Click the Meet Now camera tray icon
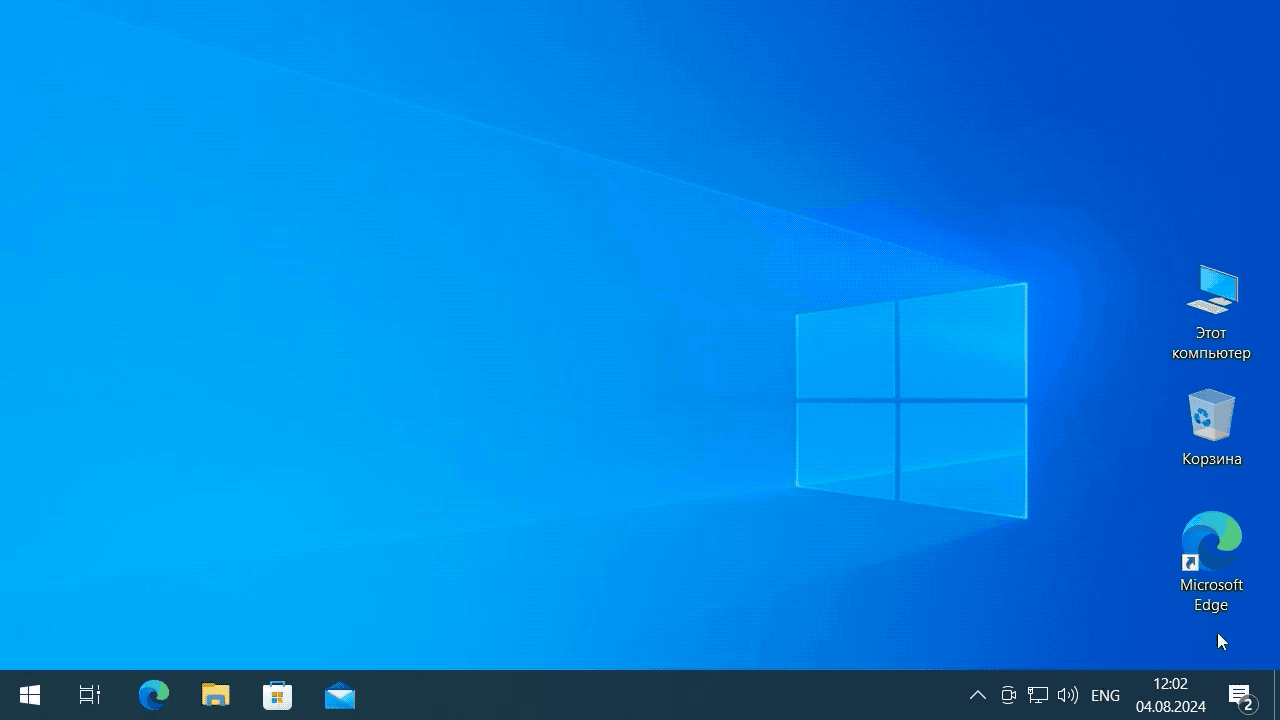Screen dimensions: 1280x720 click(x=1008, y=695)
